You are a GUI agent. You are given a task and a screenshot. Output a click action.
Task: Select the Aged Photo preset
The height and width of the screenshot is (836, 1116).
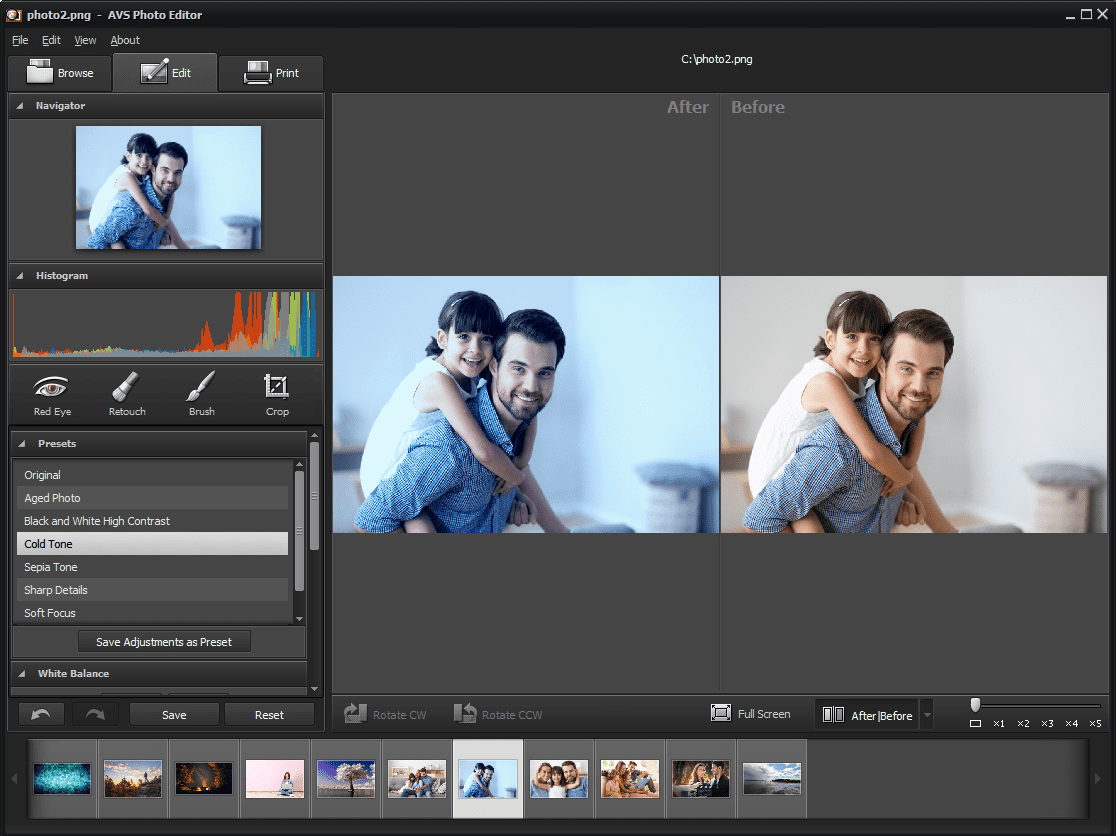click(x=152, y=498)
